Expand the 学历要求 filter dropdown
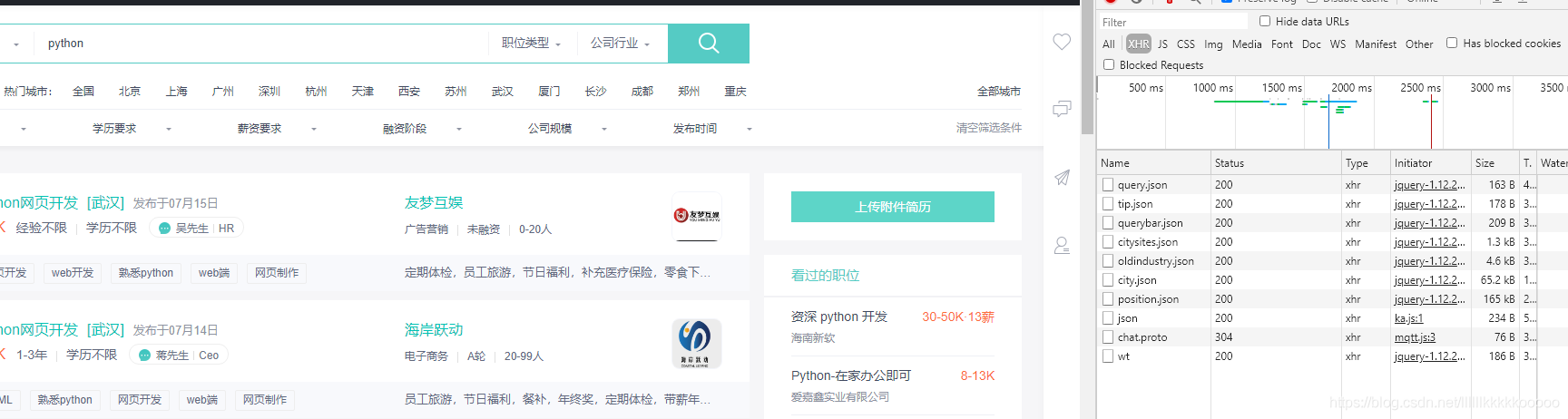 (132, 129)
